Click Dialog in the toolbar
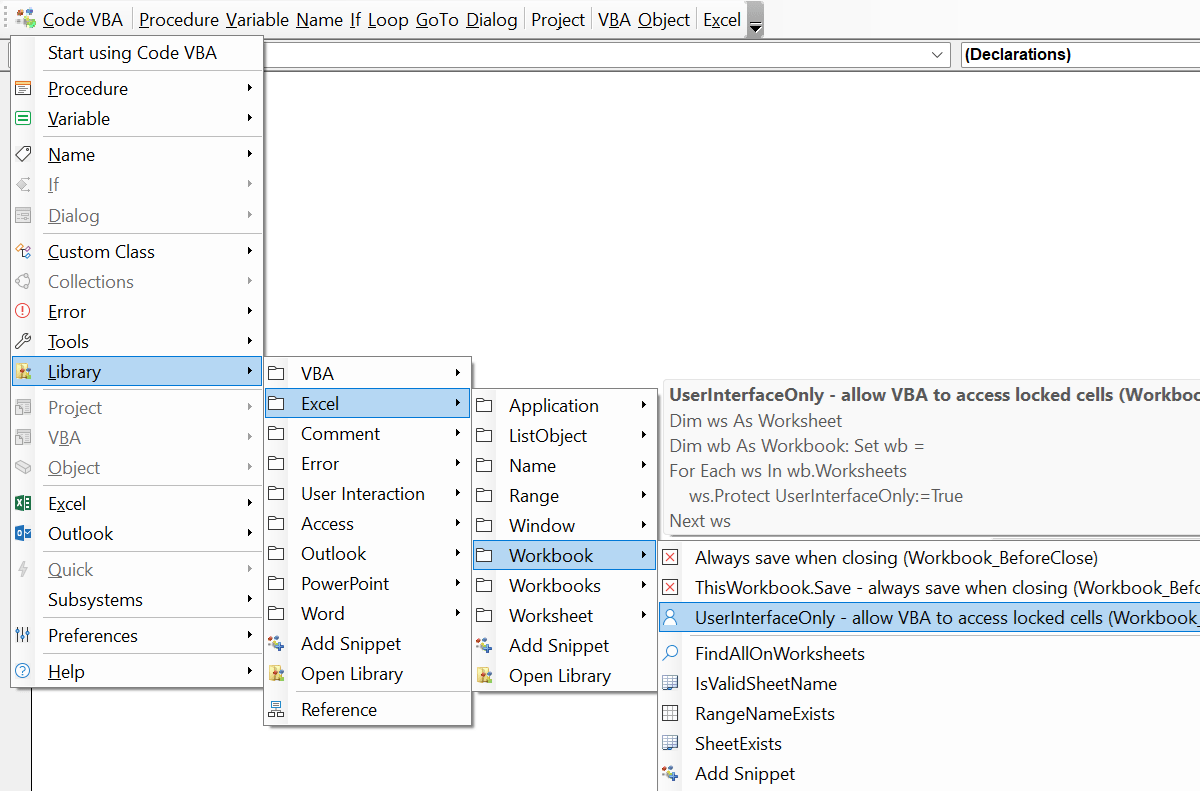Viewport: 1200px width, 800px height. (492, 20)
